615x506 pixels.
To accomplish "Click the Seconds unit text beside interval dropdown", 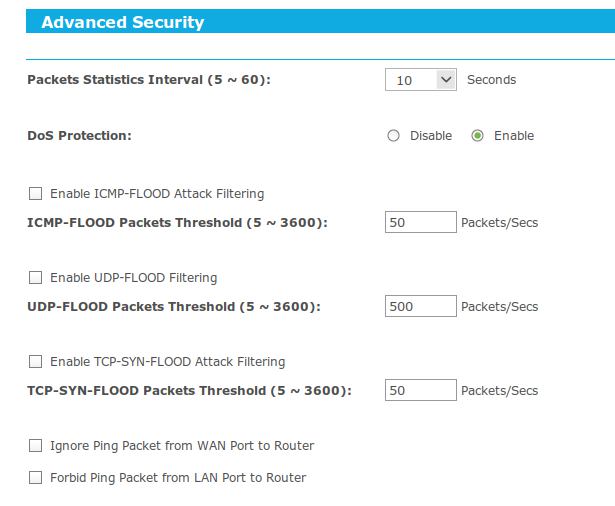I will [x=491, y=80].
